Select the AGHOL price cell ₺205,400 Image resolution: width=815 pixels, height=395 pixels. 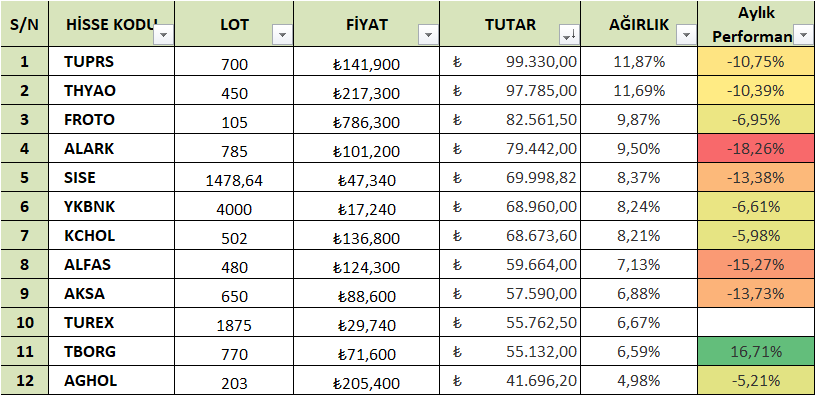[366, 381]
